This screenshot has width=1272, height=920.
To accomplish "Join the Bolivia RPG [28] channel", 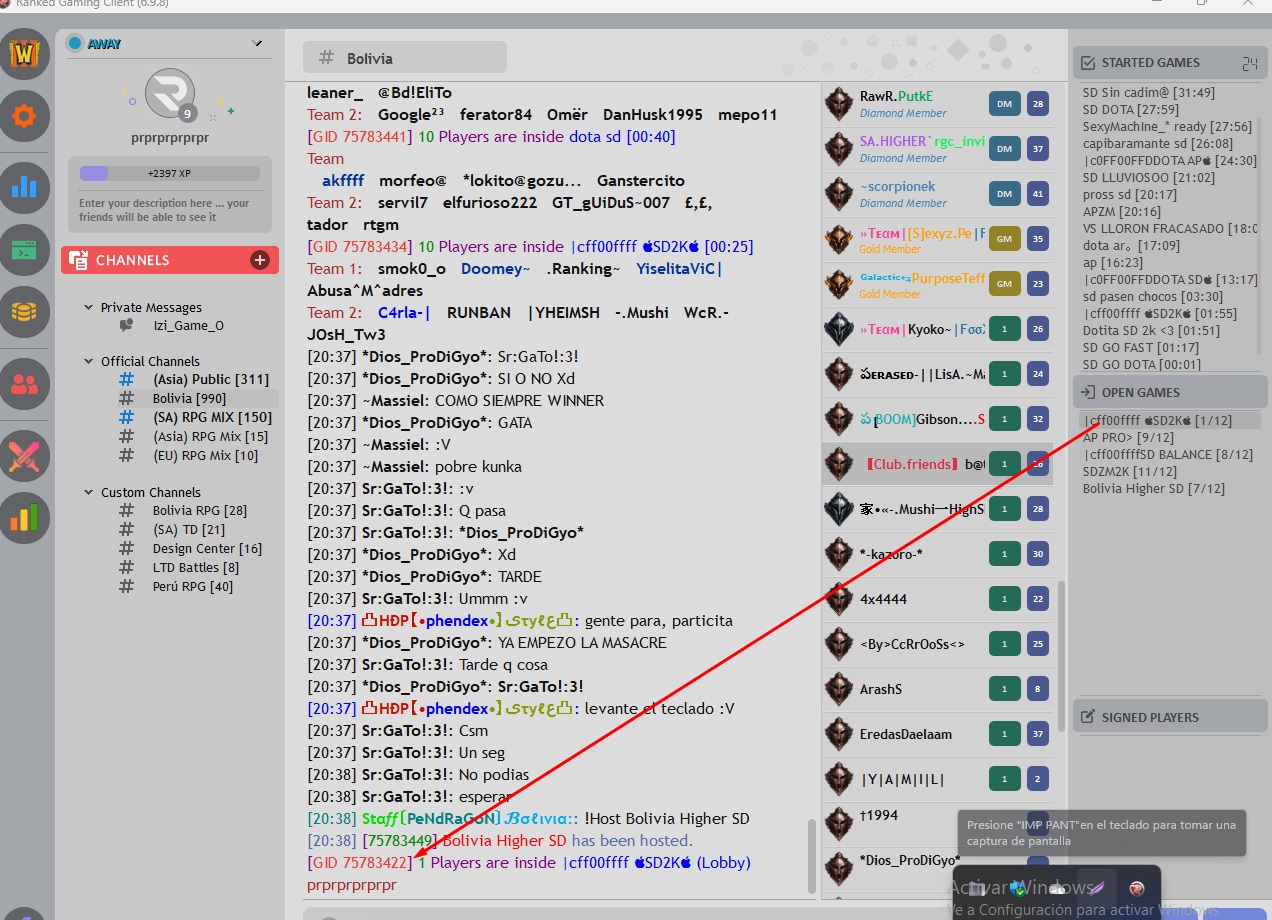I will coord(200,511).
